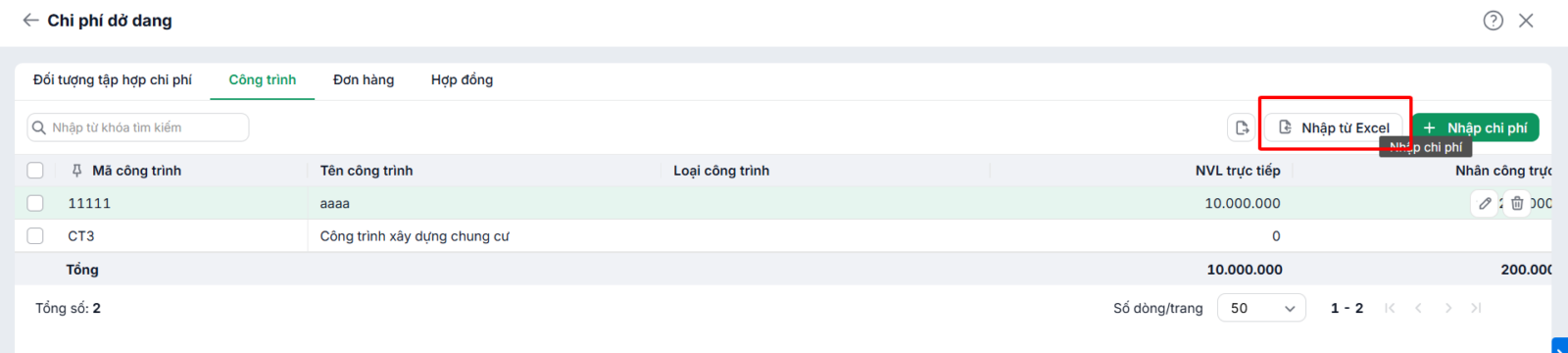Toggle the select-all header checkbox
This screenshot has height=353, width=1568.
click(35, 171)
